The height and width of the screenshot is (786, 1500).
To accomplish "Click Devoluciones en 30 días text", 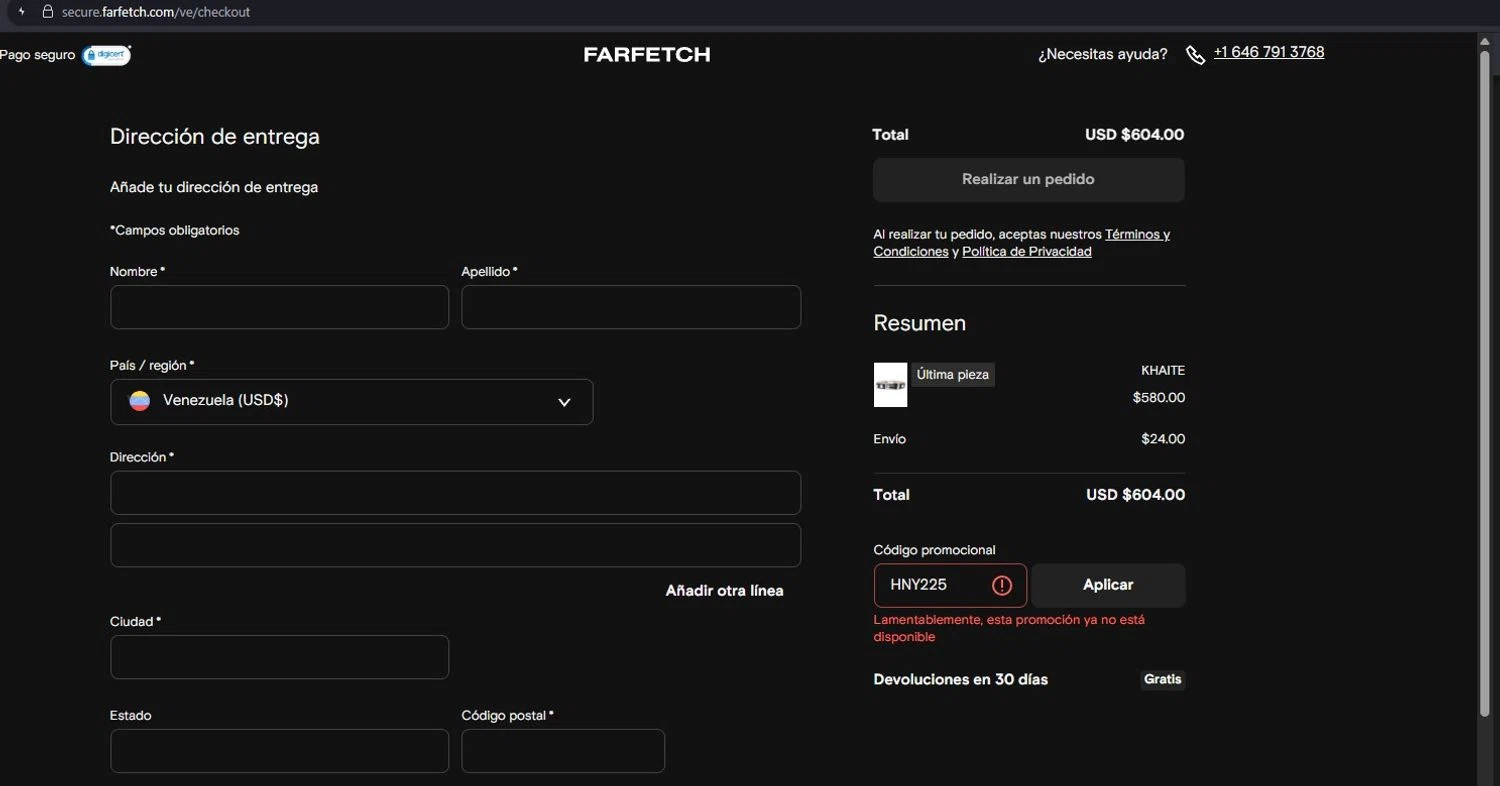I will [x=961, y=680].
